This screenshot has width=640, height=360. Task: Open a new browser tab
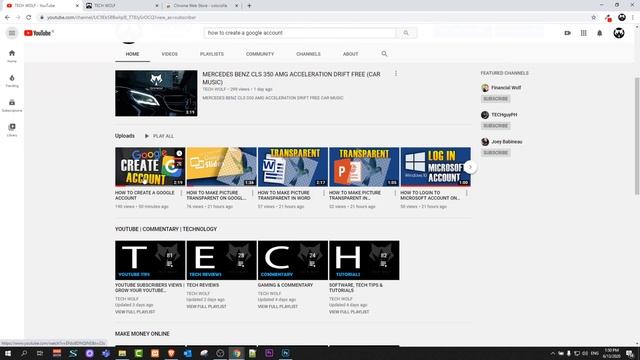point(249,6)
